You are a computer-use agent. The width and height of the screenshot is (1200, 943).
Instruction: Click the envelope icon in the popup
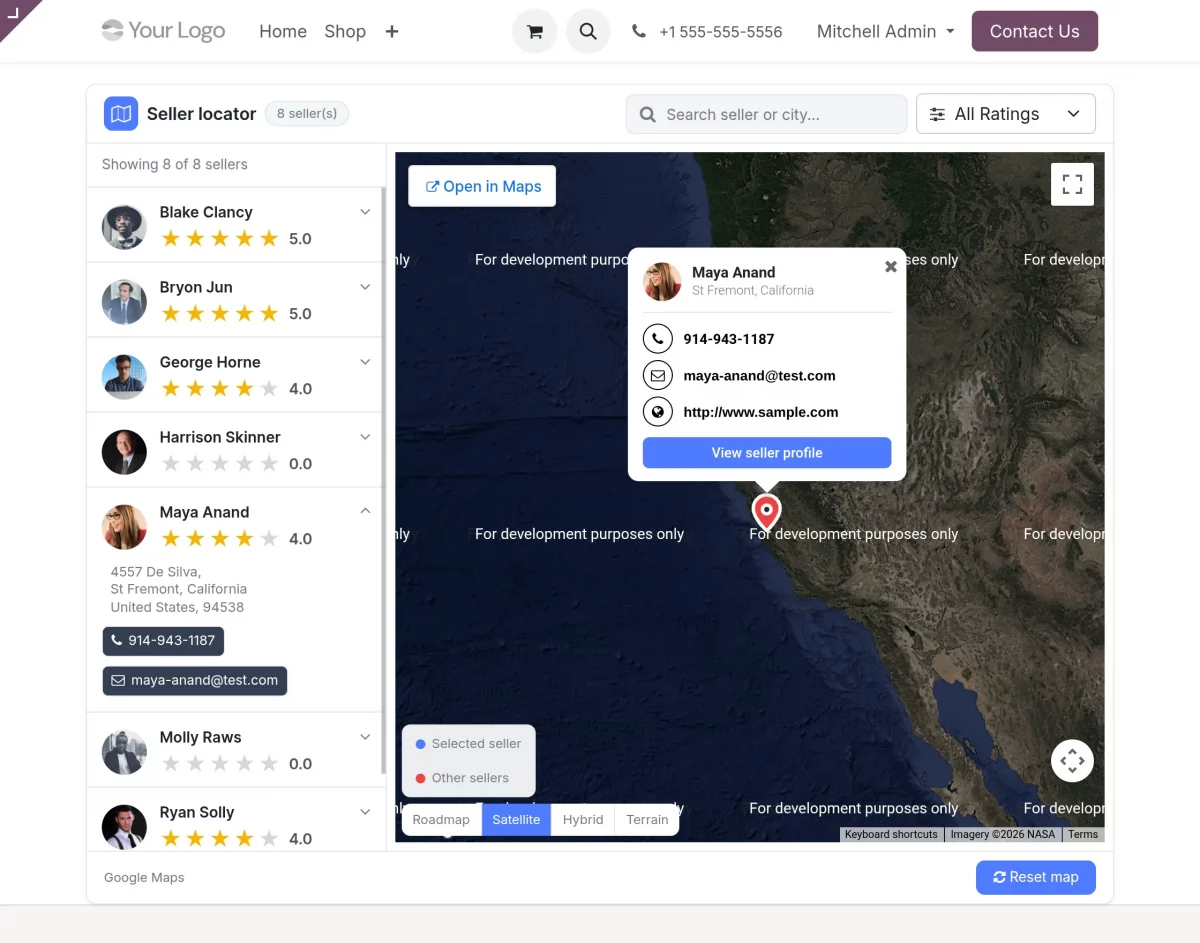657,376
